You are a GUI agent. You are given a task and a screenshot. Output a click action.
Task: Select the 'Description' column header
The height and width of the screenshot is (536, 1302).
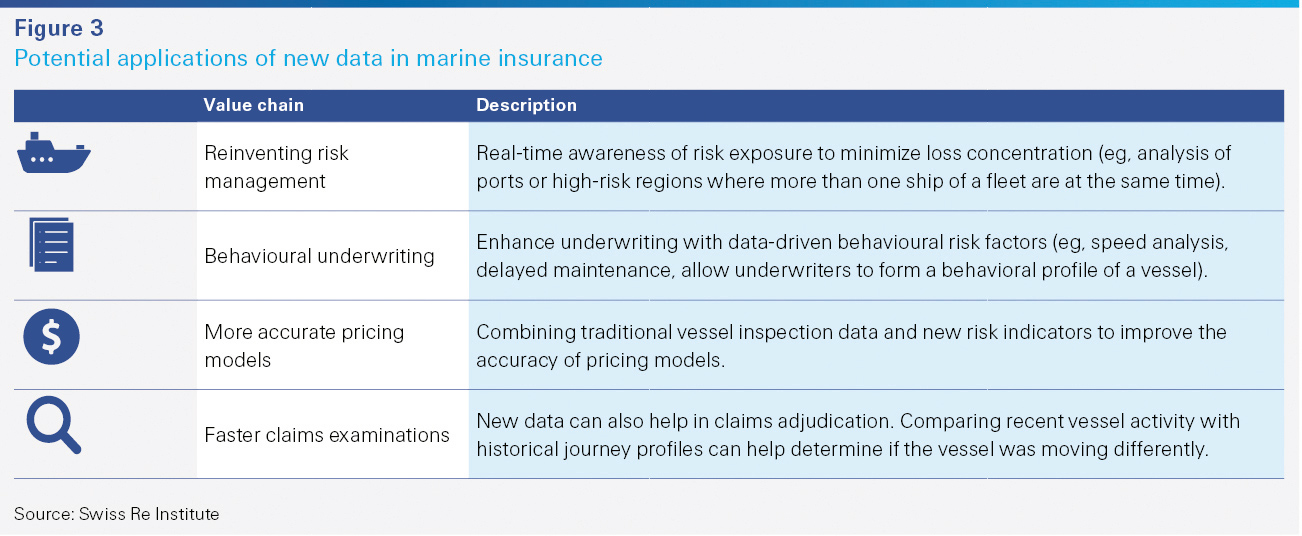526,105
